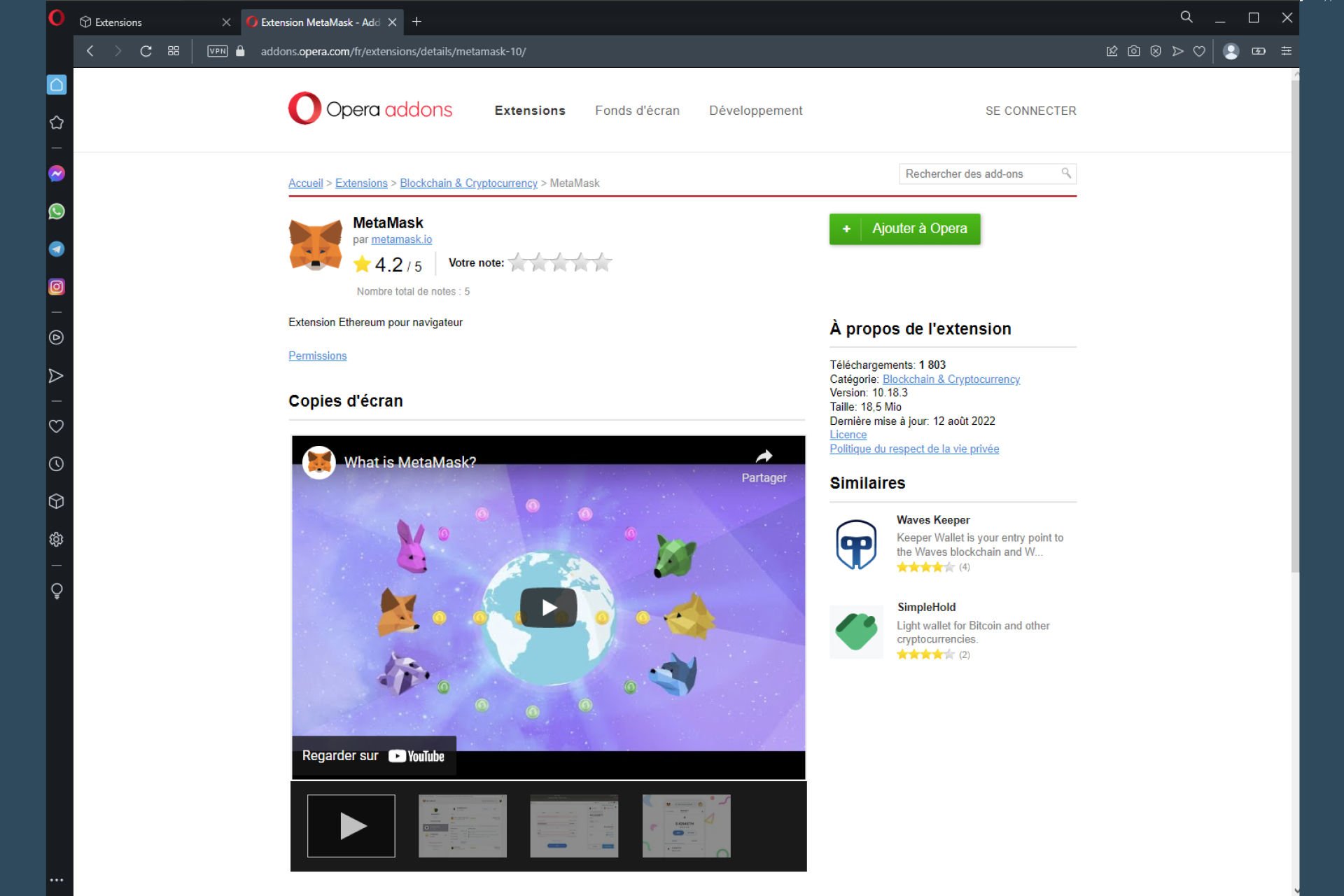Open Politique du respect de la vie privée
The image size is (1344, 896).
[914, 449]
